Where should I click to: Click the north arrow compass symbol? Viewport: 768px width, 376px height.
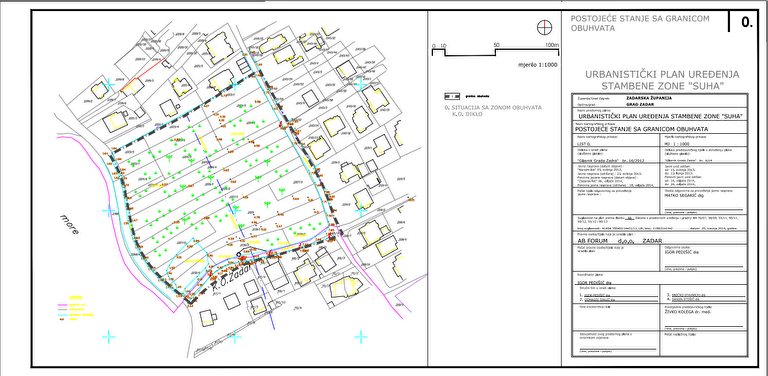coord(544,28)
